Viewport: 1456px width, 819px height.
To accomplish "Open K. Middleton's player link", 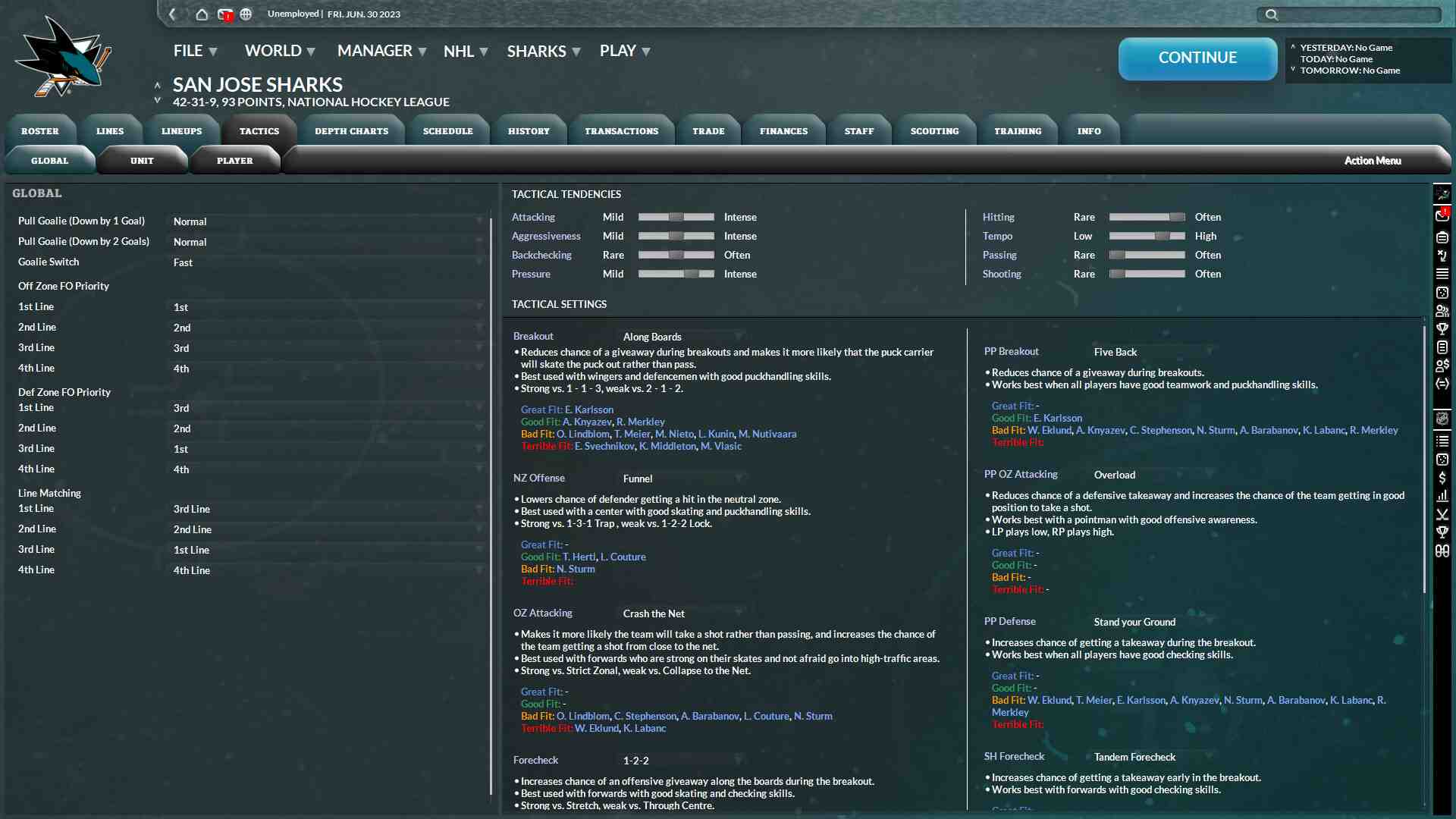I will (667, 446).
